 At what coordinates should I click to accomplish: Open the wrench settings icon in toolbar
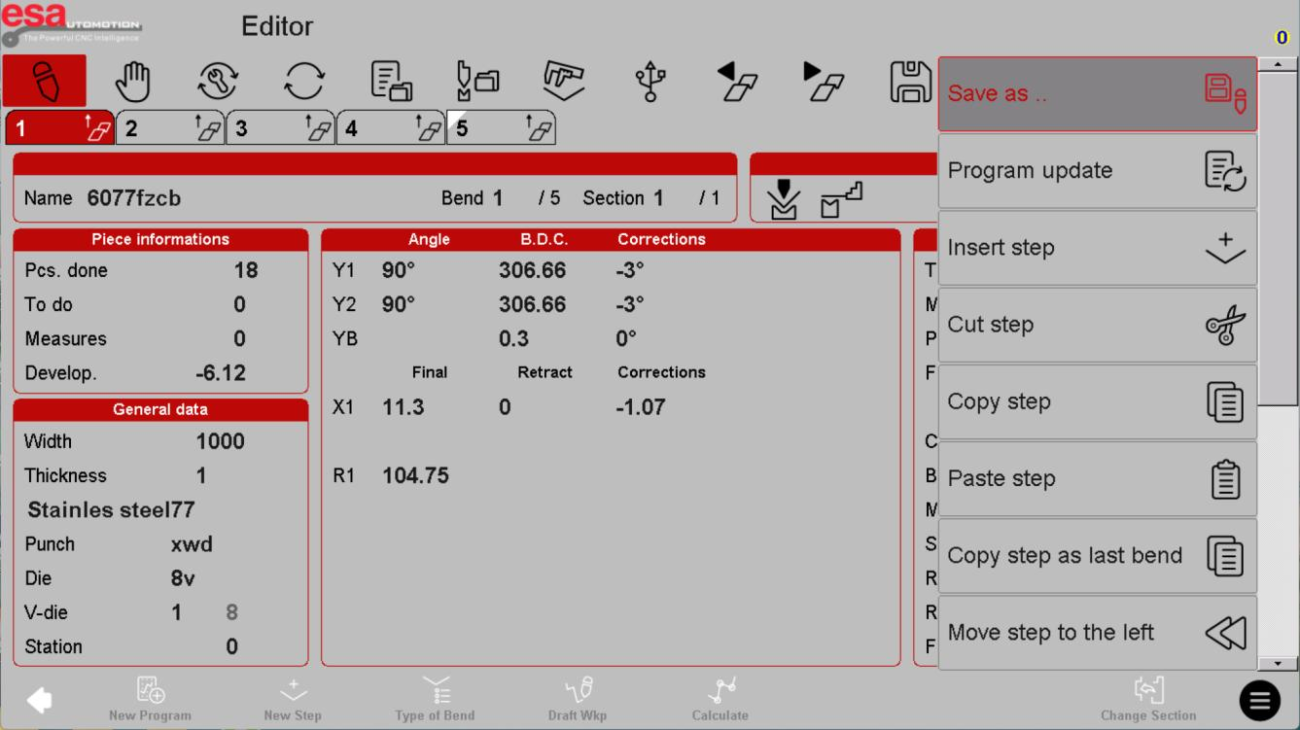(x=218, y=81)
